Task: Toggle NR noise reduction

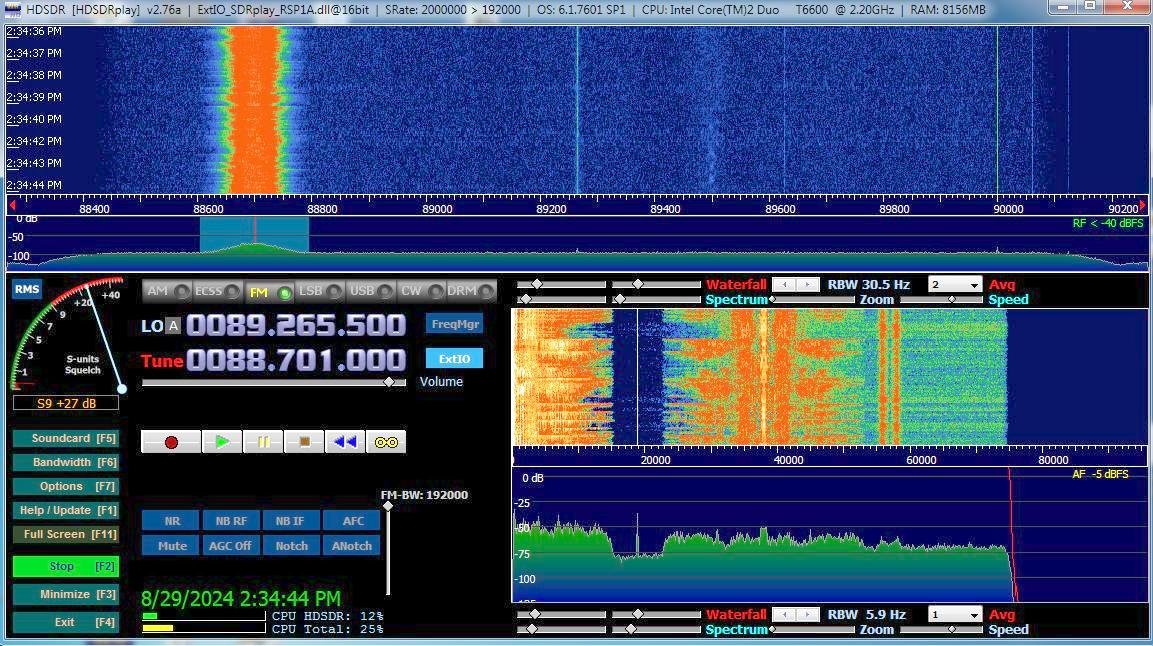Action: point(171,520)
